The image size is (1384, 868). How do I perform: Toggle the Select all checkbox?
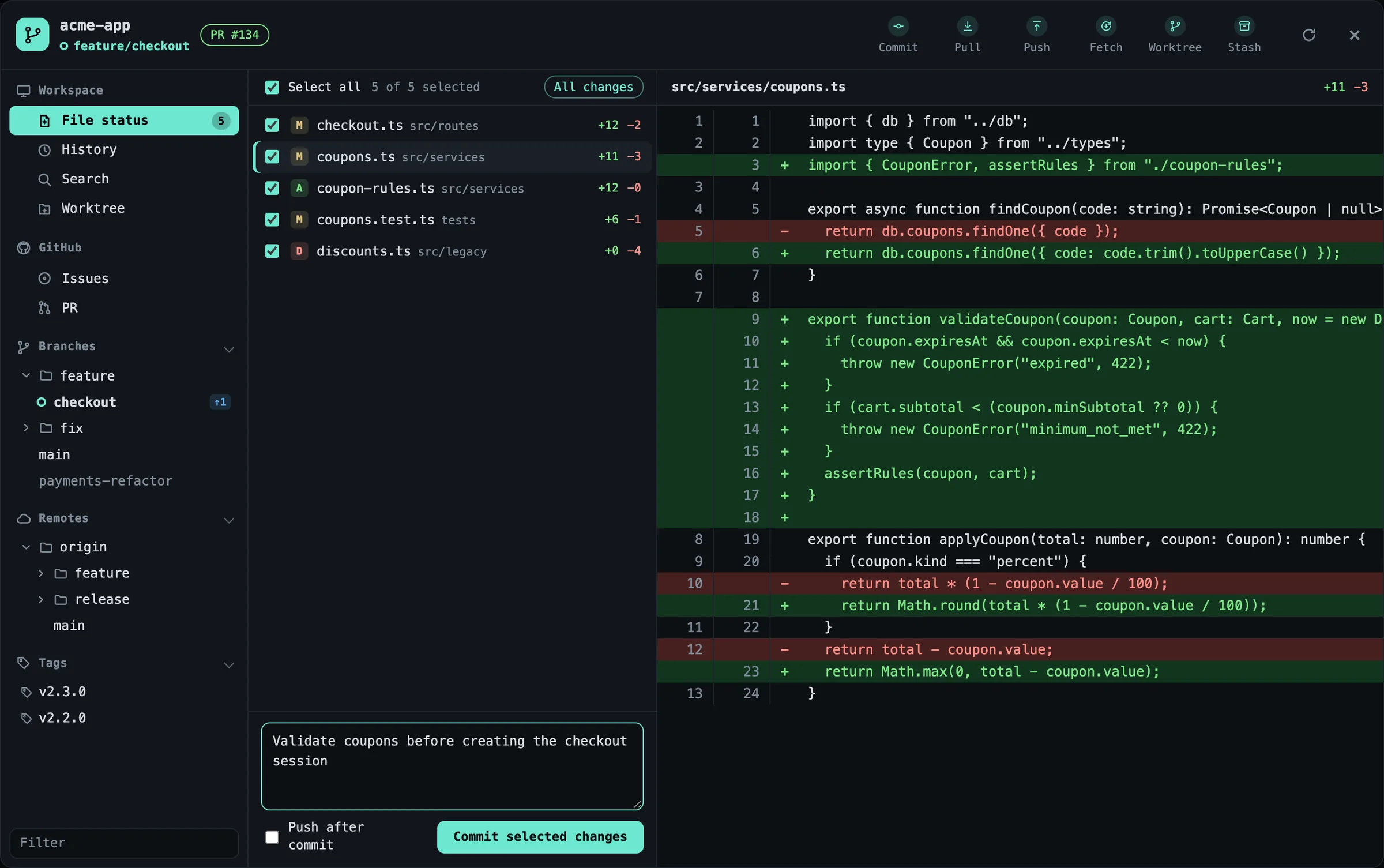point(272,87)
